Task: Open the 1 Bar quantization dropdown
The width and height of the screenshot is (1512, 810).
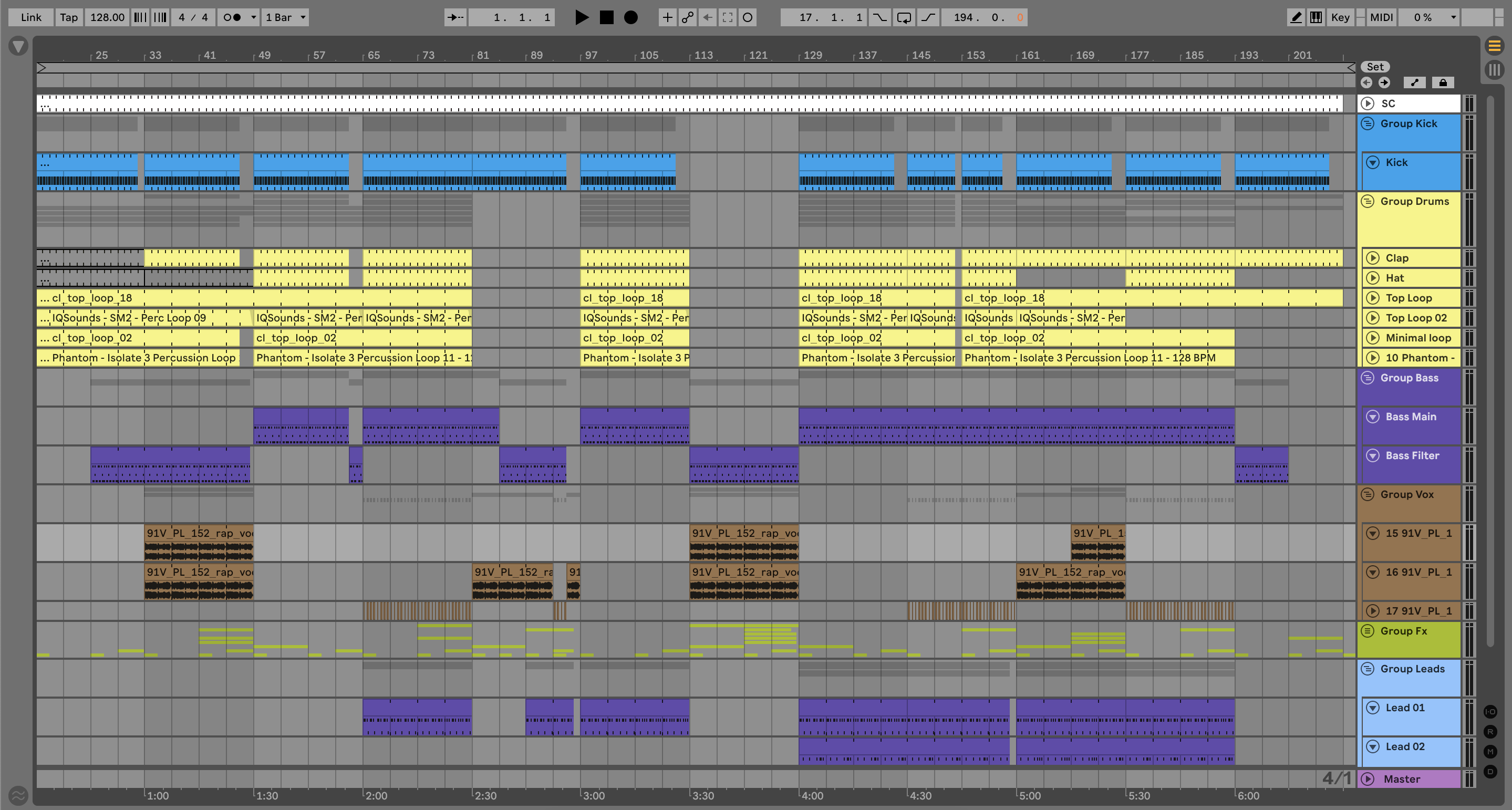Action: pyautogui.click(x=285, y=17)
